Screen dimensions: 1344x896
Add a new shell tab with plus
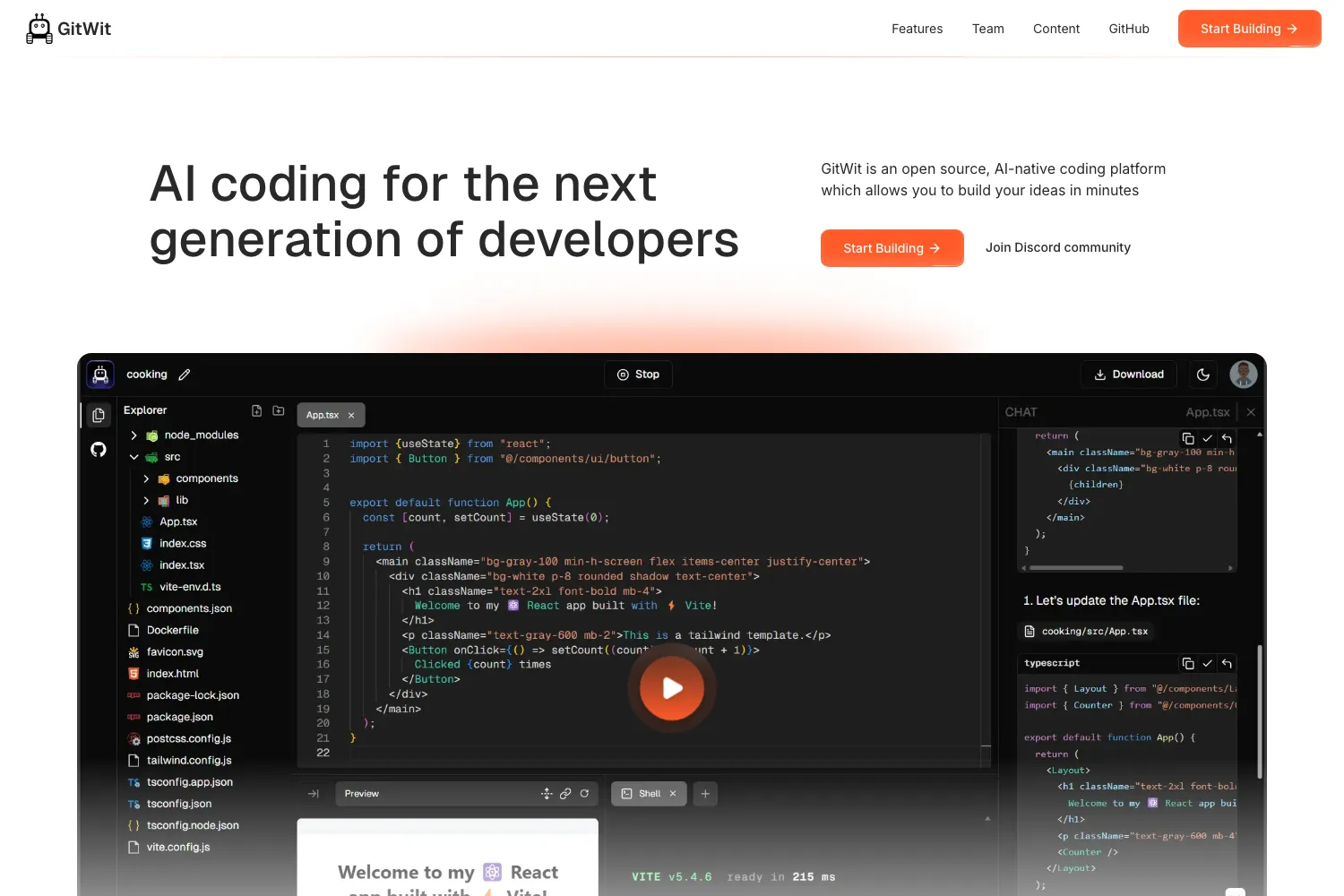coord(705,794)
